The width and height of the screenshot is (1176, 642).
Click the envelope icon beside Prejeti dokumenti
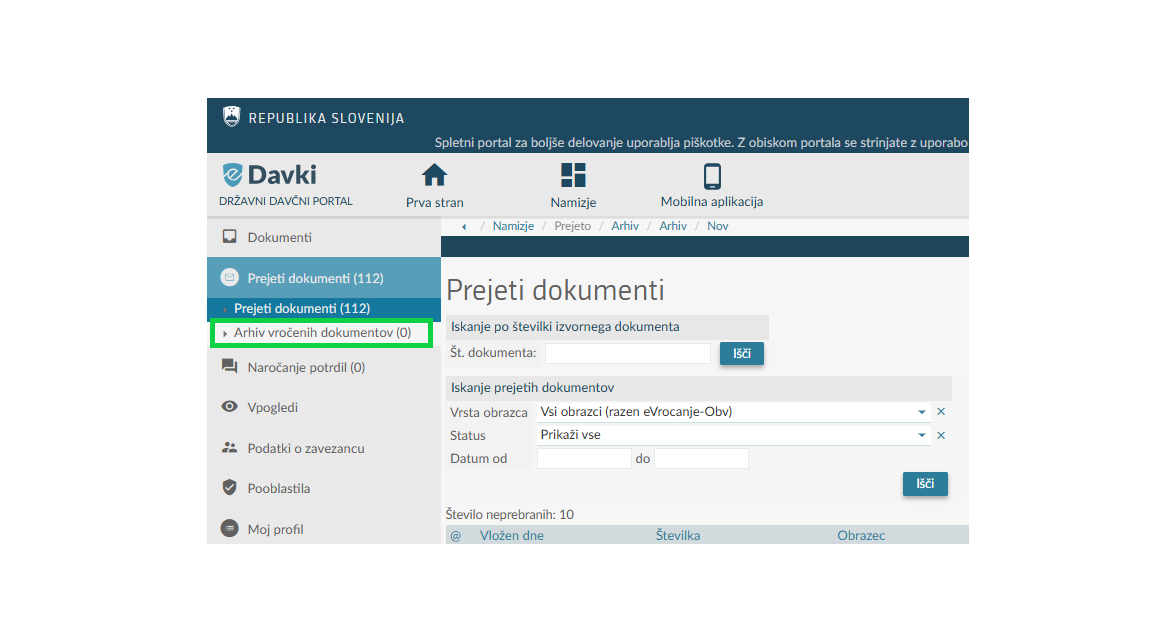point(230,278)
